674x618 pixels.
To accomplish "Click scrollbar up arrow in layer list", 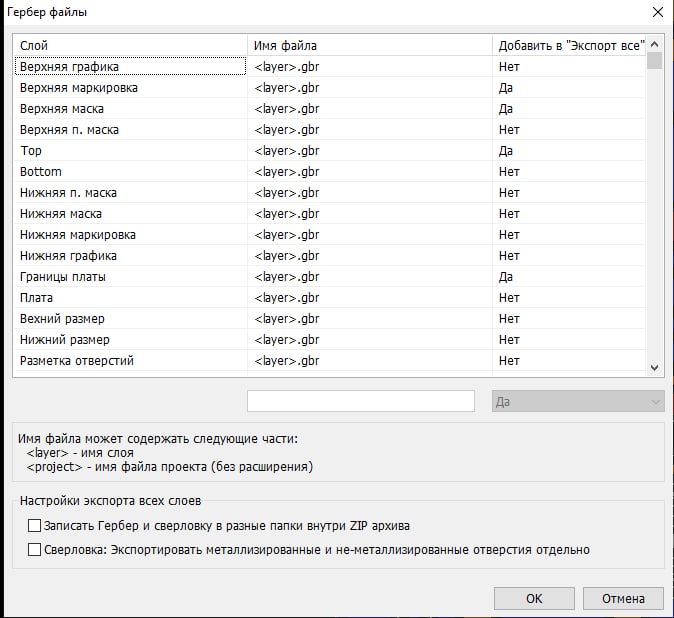I will (x=654, y=44).
